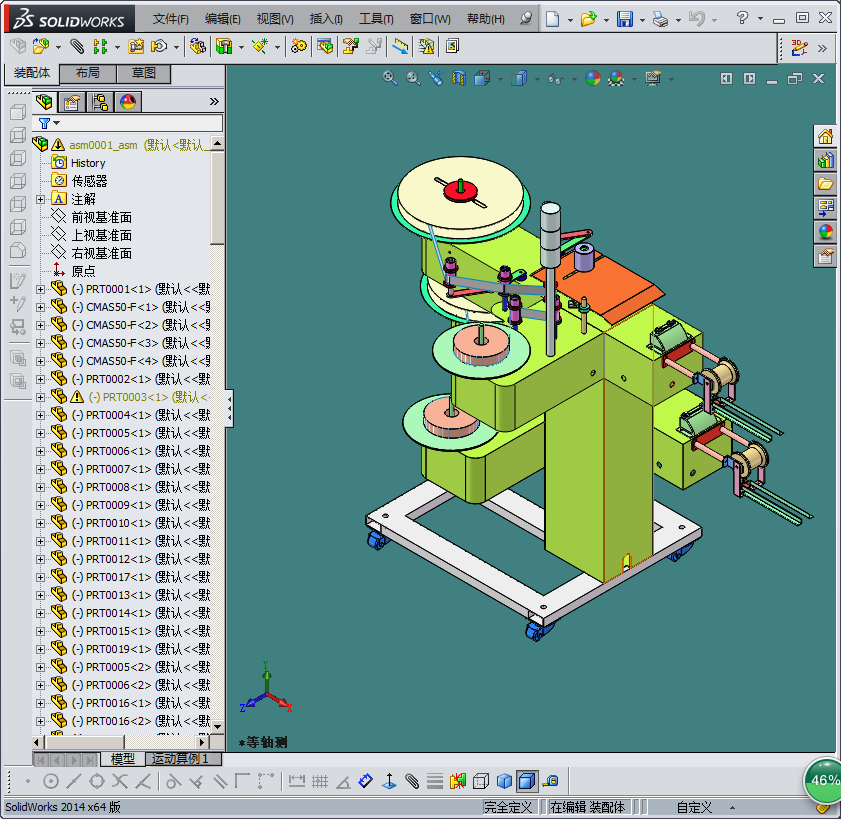841x819 pixels.
Task: Toggle the wireframe box display button
Action: pos(481,780)
